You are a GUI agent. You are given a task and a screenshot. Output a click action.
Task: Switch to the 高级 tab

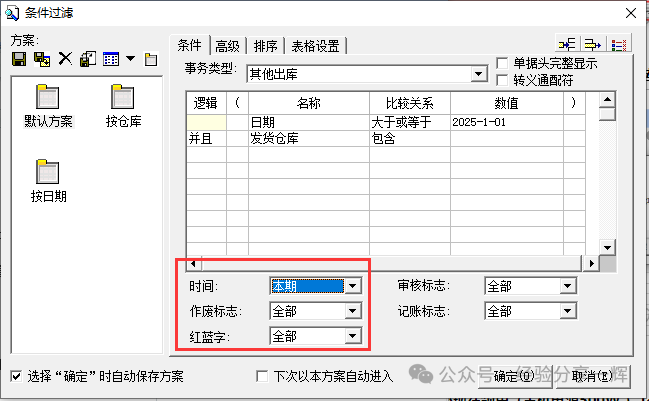point(227,45)
